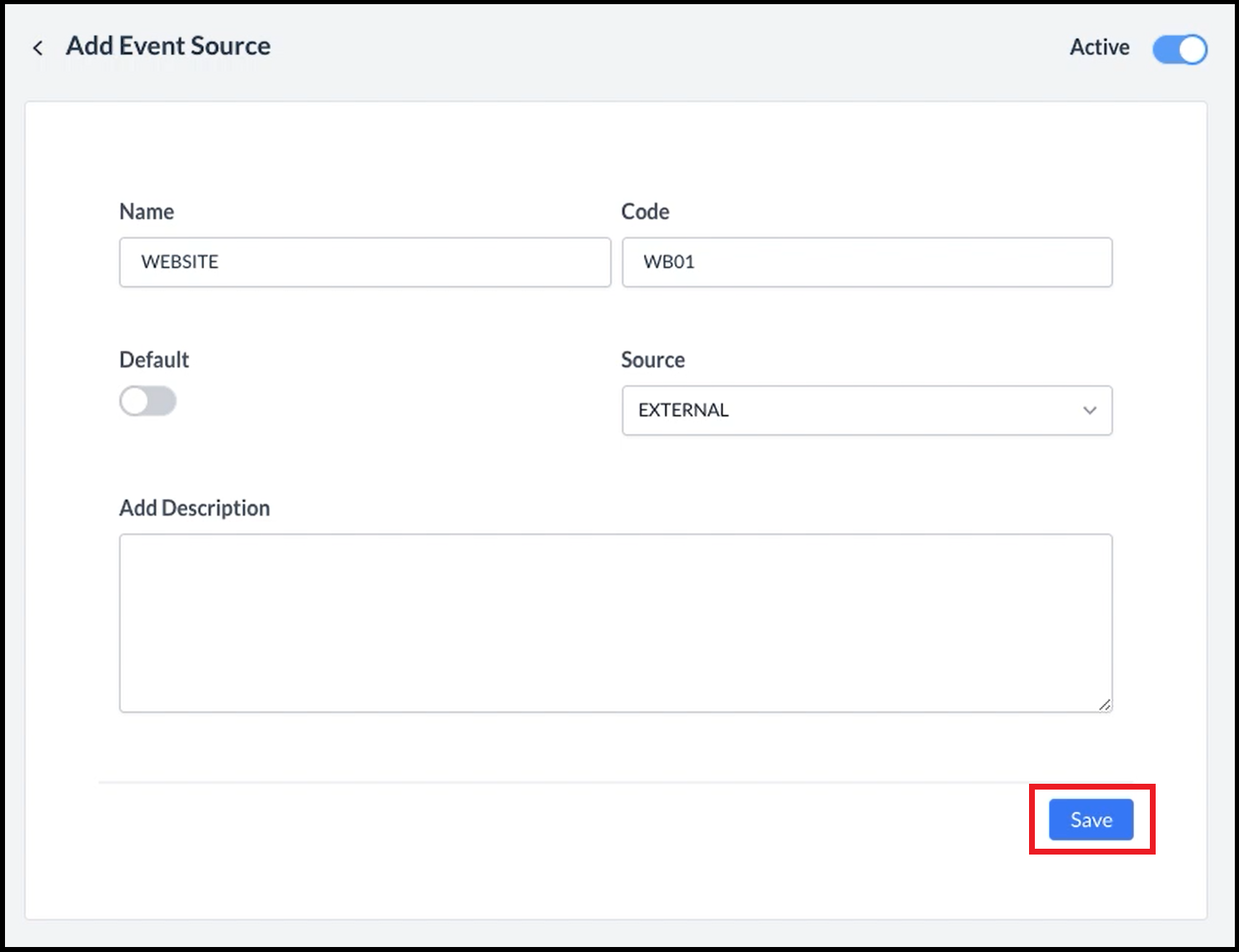Screen dimensions: 1239x952
Task: Click empty space between the page title and Active label
Action: (x=667, y=48)
